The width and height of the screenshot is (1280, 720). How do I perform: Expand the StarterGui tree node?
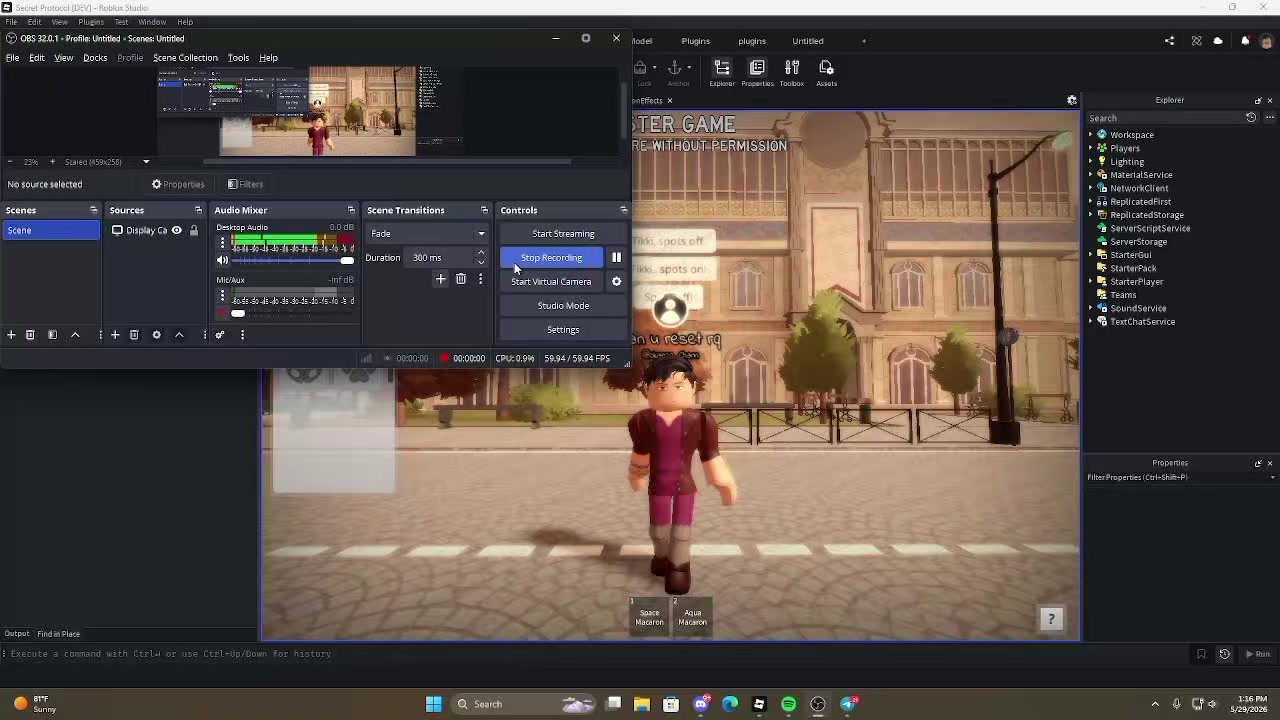tap(1091, 255)
